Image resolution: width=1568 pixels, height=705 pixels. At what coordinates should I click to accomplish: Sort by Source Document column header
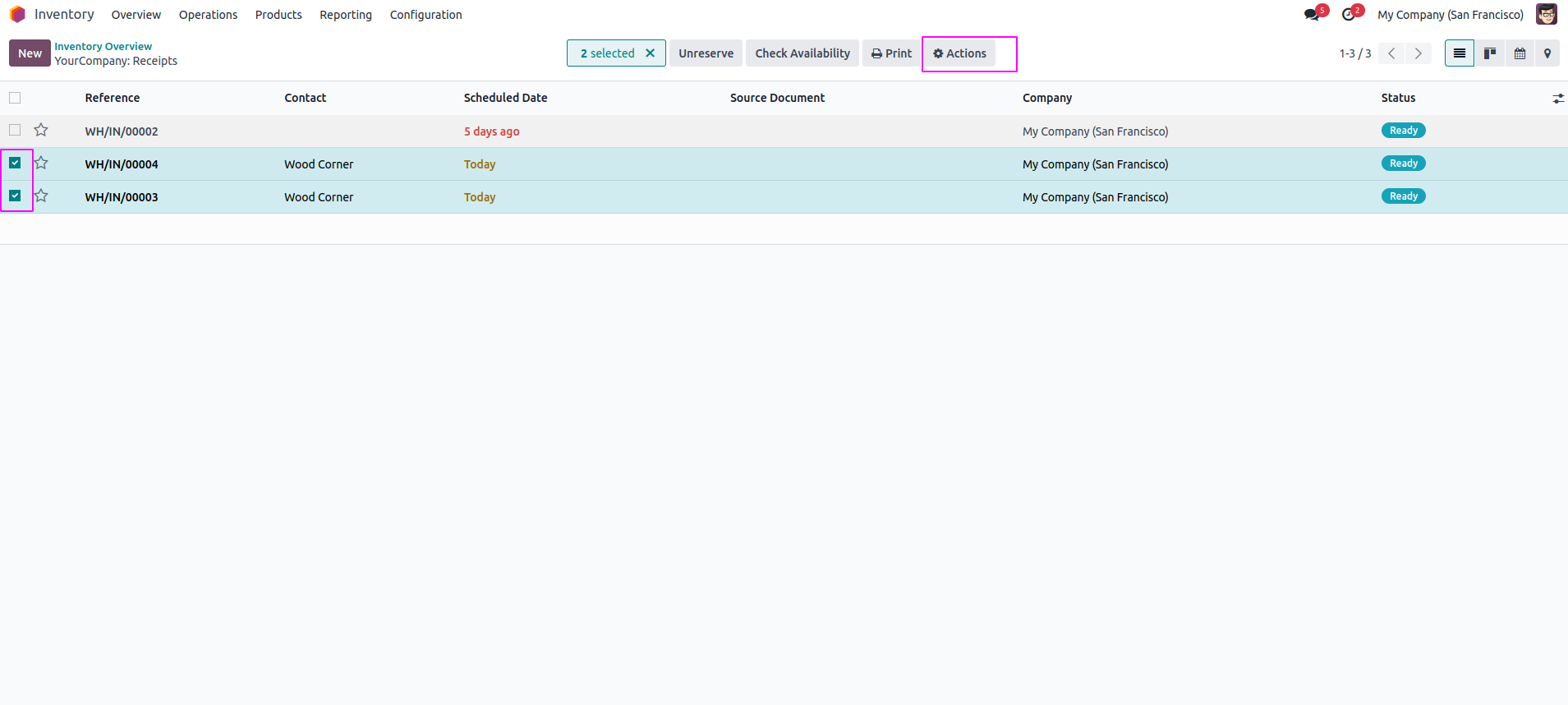tap(777, 98)
